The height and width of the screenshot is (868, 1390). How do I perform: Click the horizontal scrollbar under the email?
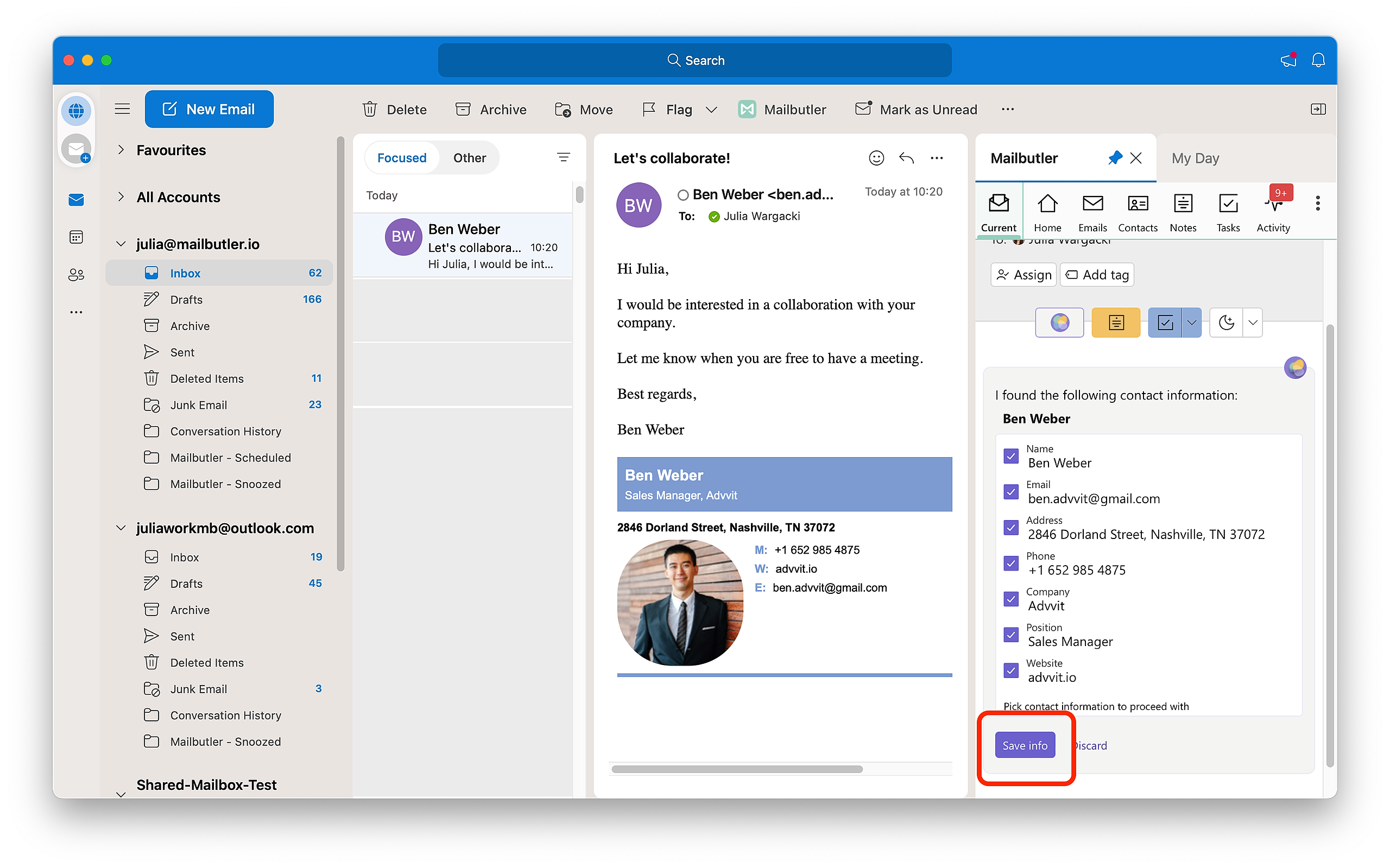[737, 769]
